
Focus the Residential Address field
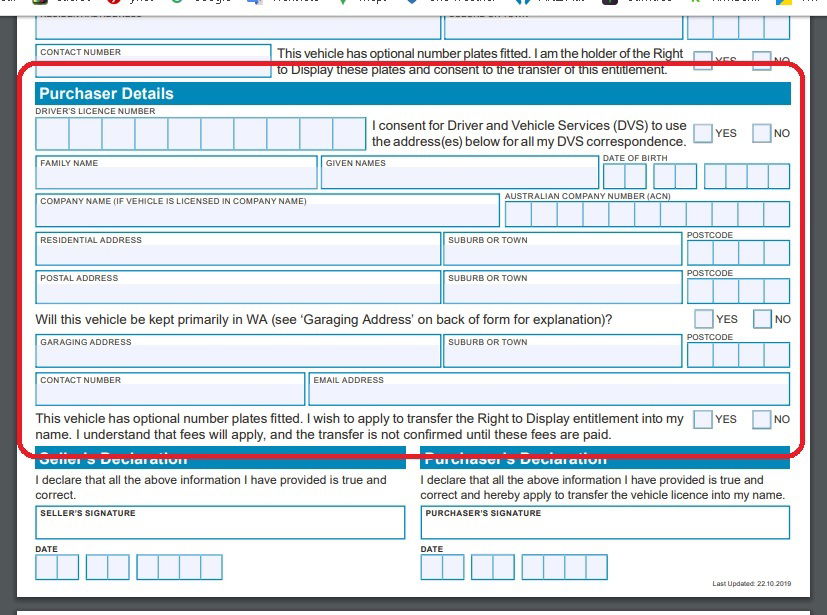click(x=238, y=249)
